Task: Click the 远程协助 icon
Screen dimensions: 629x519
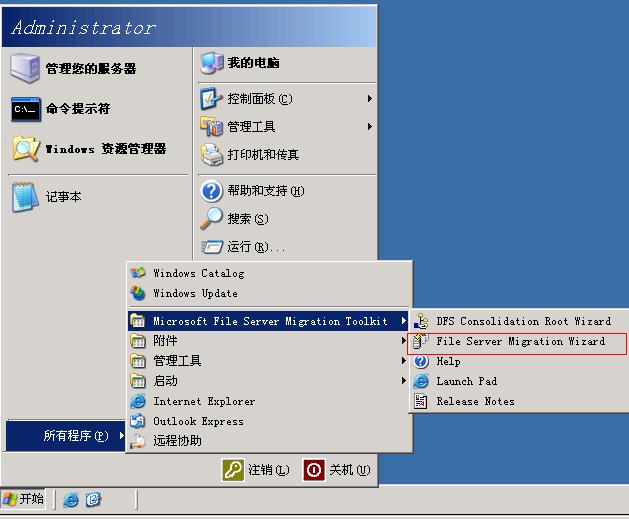Action: (138, 441)
